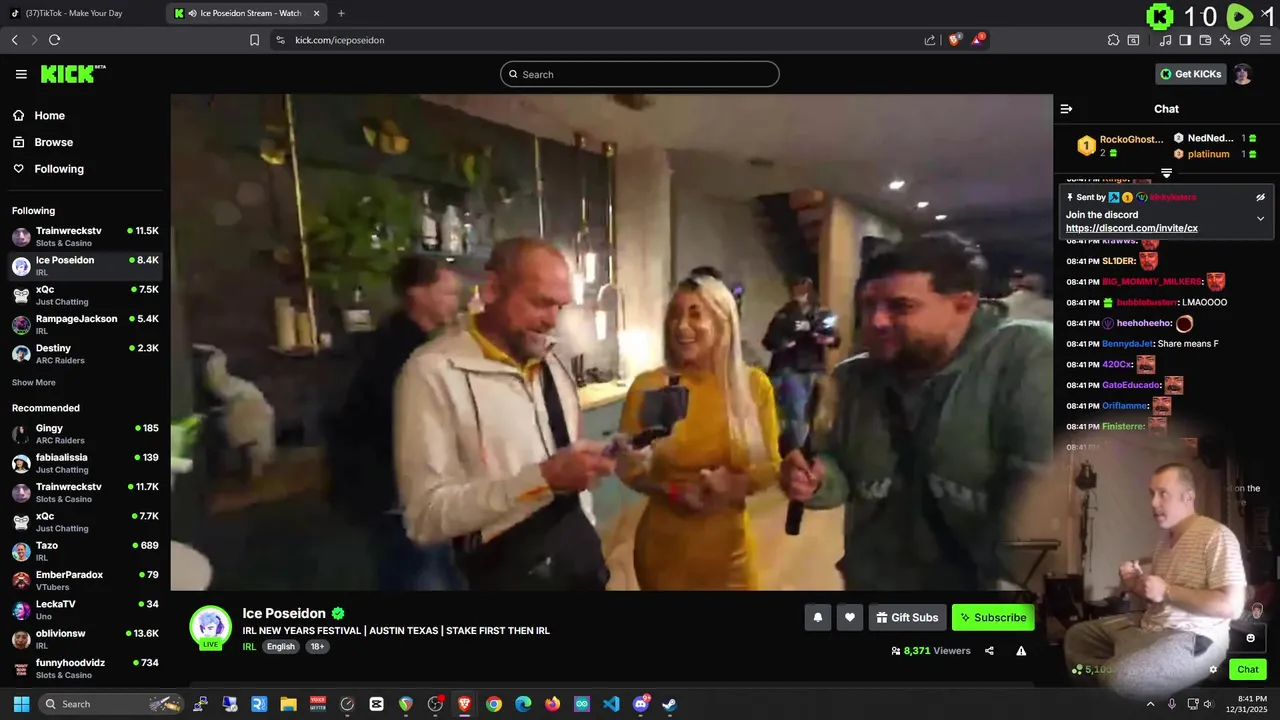Open Trainwreckstv in the Following list

[85, 236]
